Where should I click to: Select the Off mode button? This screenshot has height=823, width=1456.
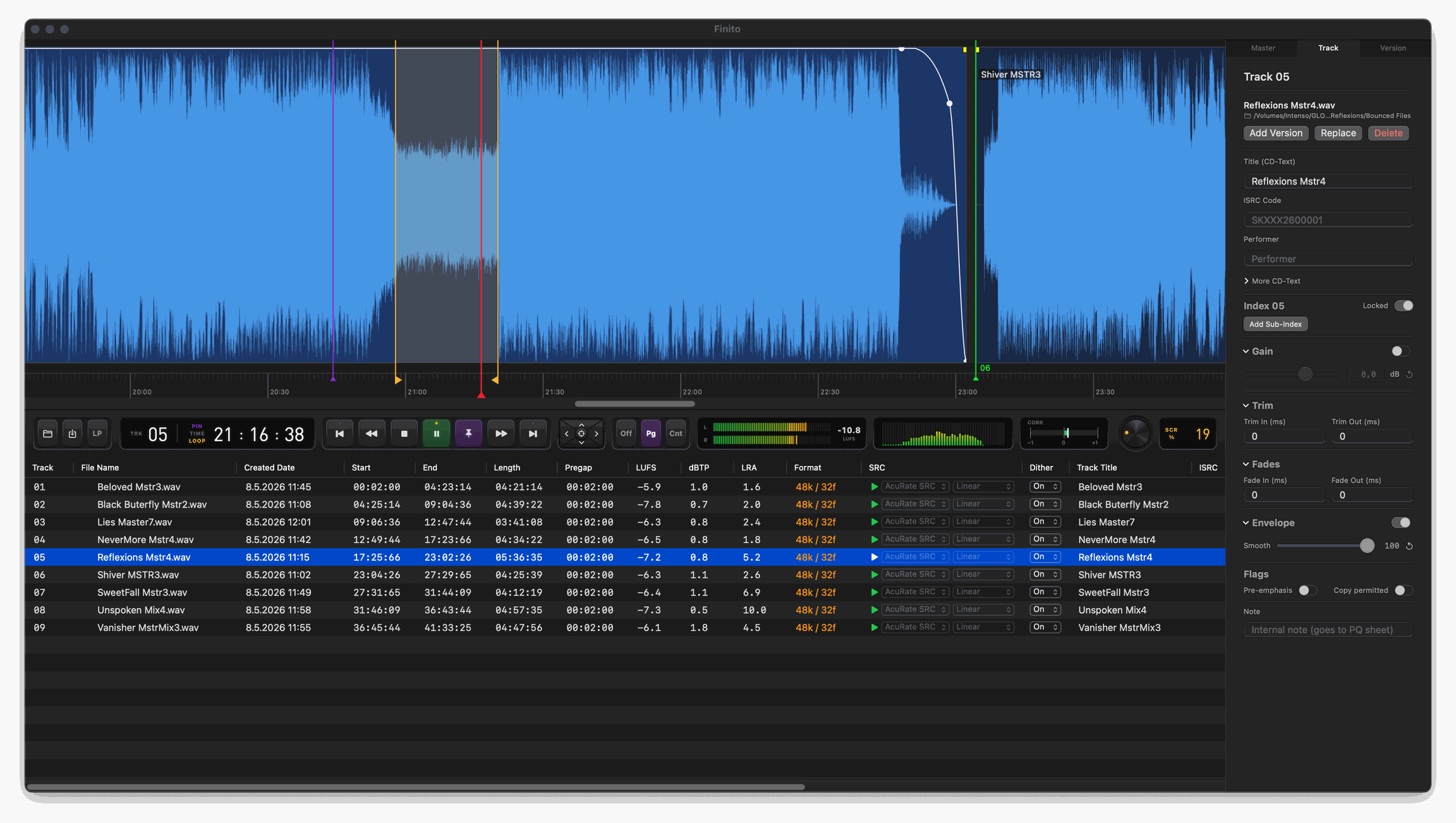[x=626, y=434]
